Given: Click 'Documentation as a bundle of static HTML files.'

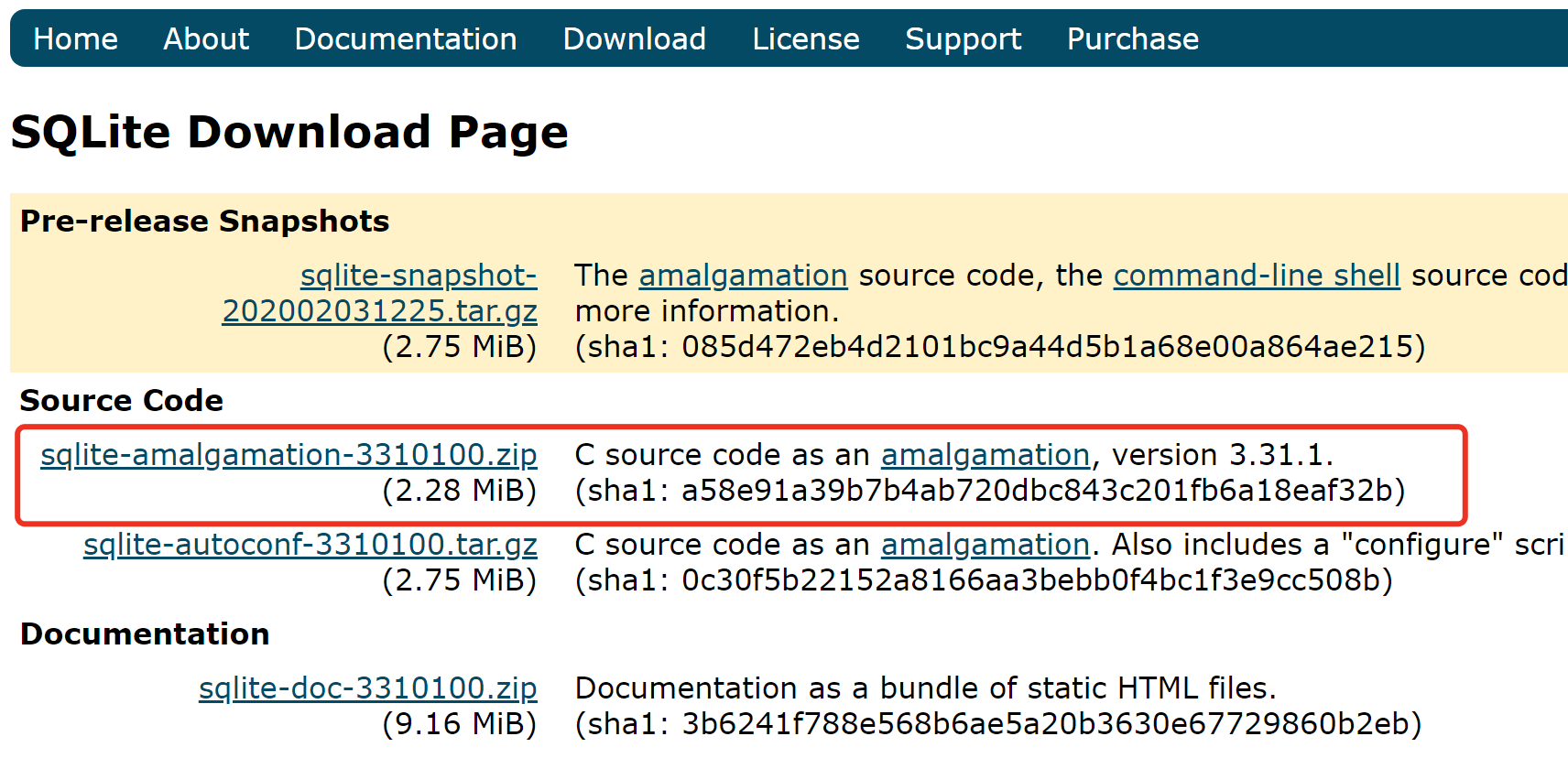Looking at the screenshot, I should 925,688.
